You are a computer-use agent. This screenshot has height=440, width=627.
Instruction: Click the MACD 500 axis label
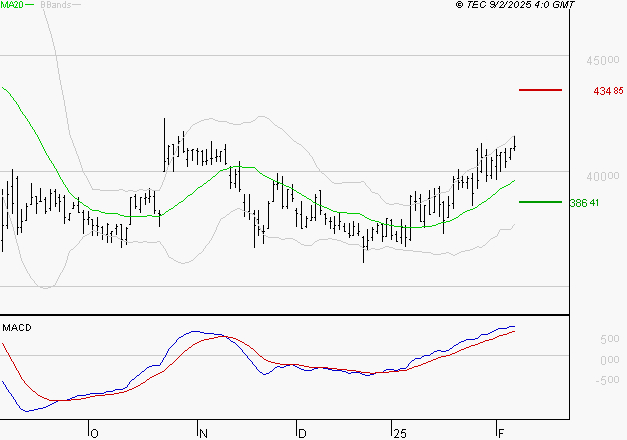[x=610, y=339]
